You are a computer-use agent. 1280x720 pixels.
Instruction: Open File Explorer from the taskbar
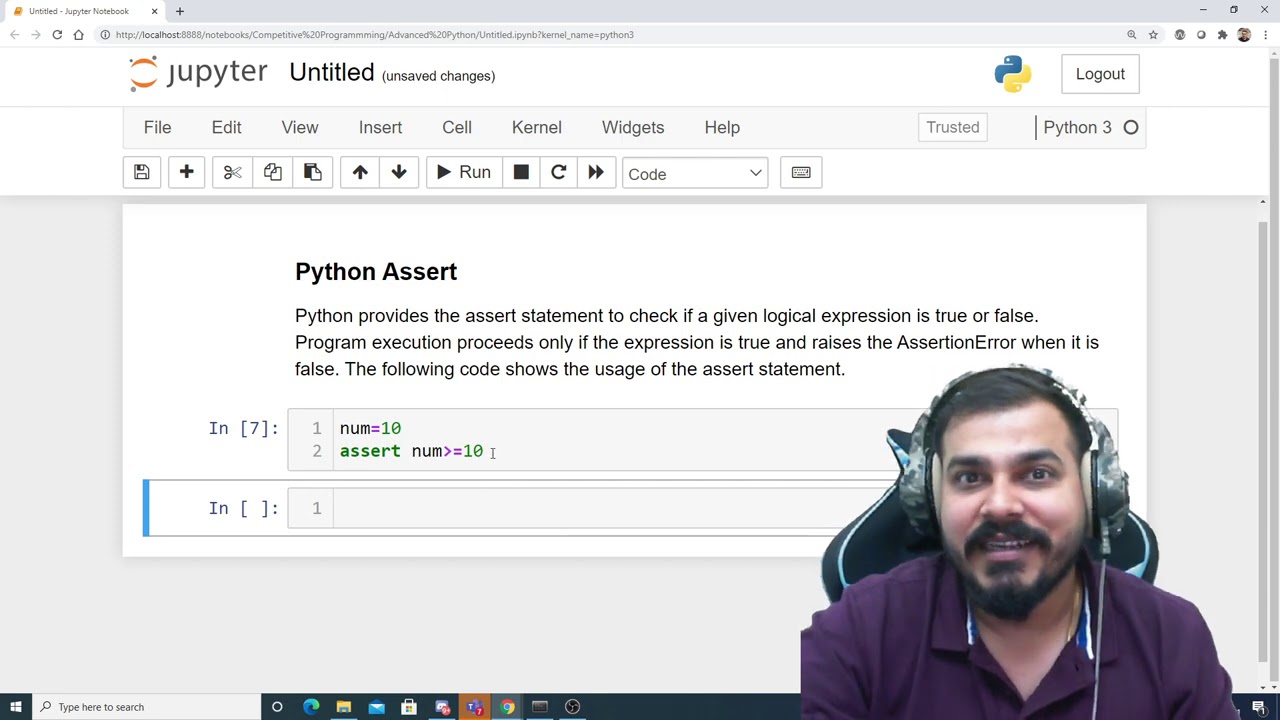(x=344, y=707)
